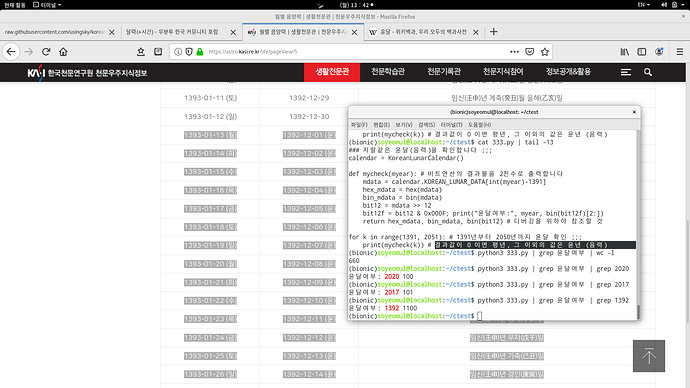Reload the current page

(x=46, y=51)
